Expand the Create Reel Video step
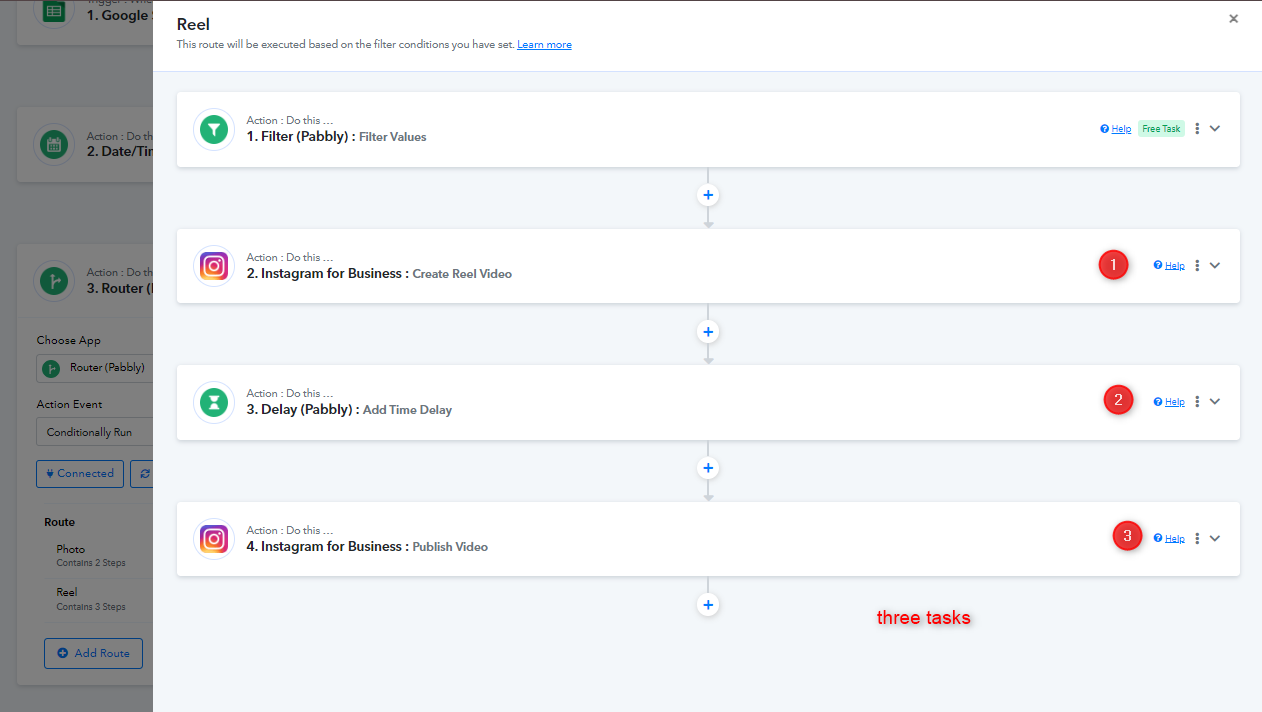Image resolution: width=1262 pixels, height=712 pixels. 1215,266
